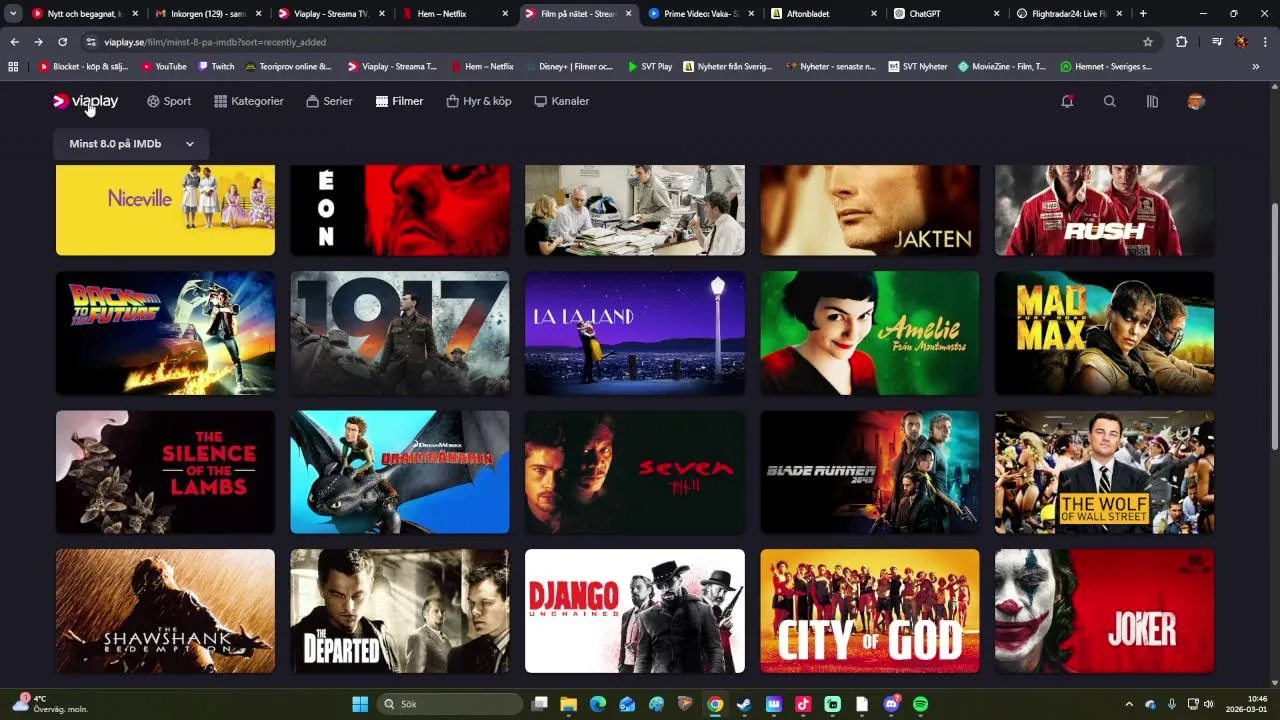Open Viaplay search magnifier icon
1280x720 pixels.
coord(1109,101)
